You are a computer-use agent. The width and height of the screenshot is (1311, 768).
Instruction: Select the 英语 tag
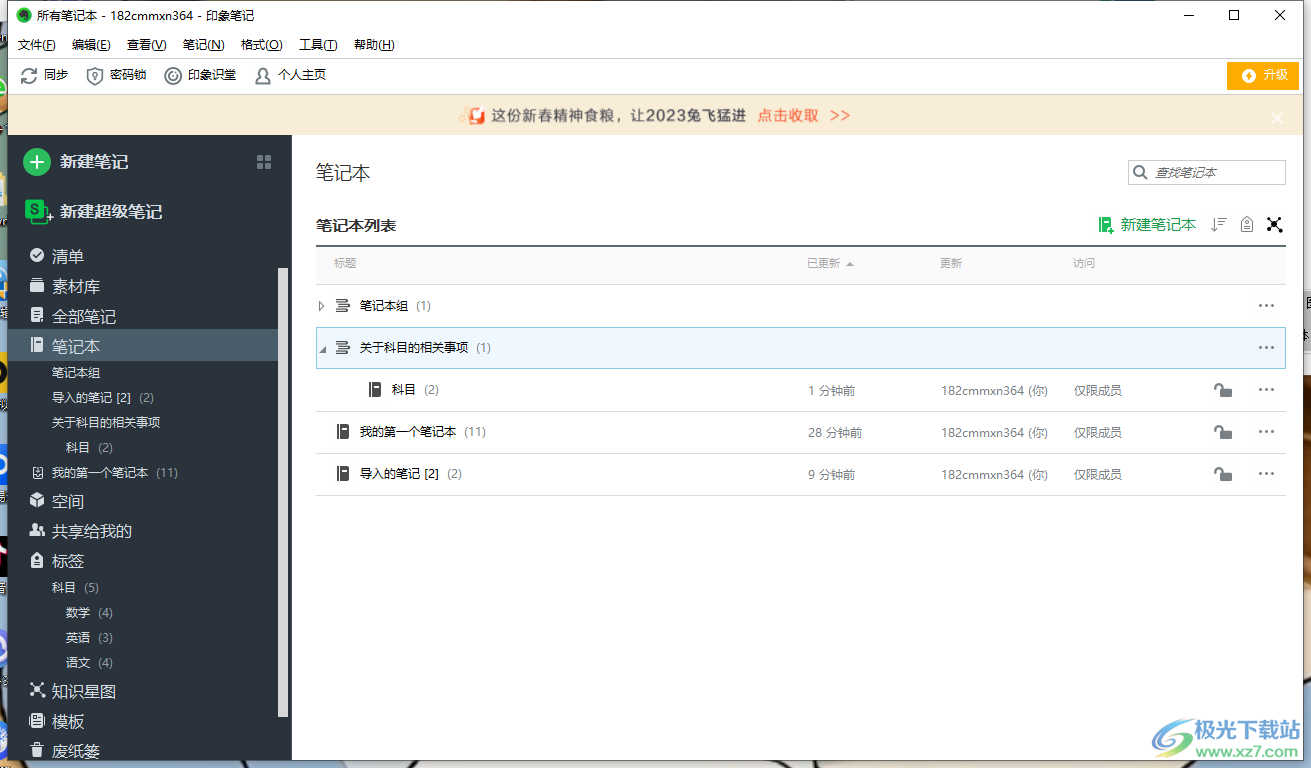coord(89,638)
